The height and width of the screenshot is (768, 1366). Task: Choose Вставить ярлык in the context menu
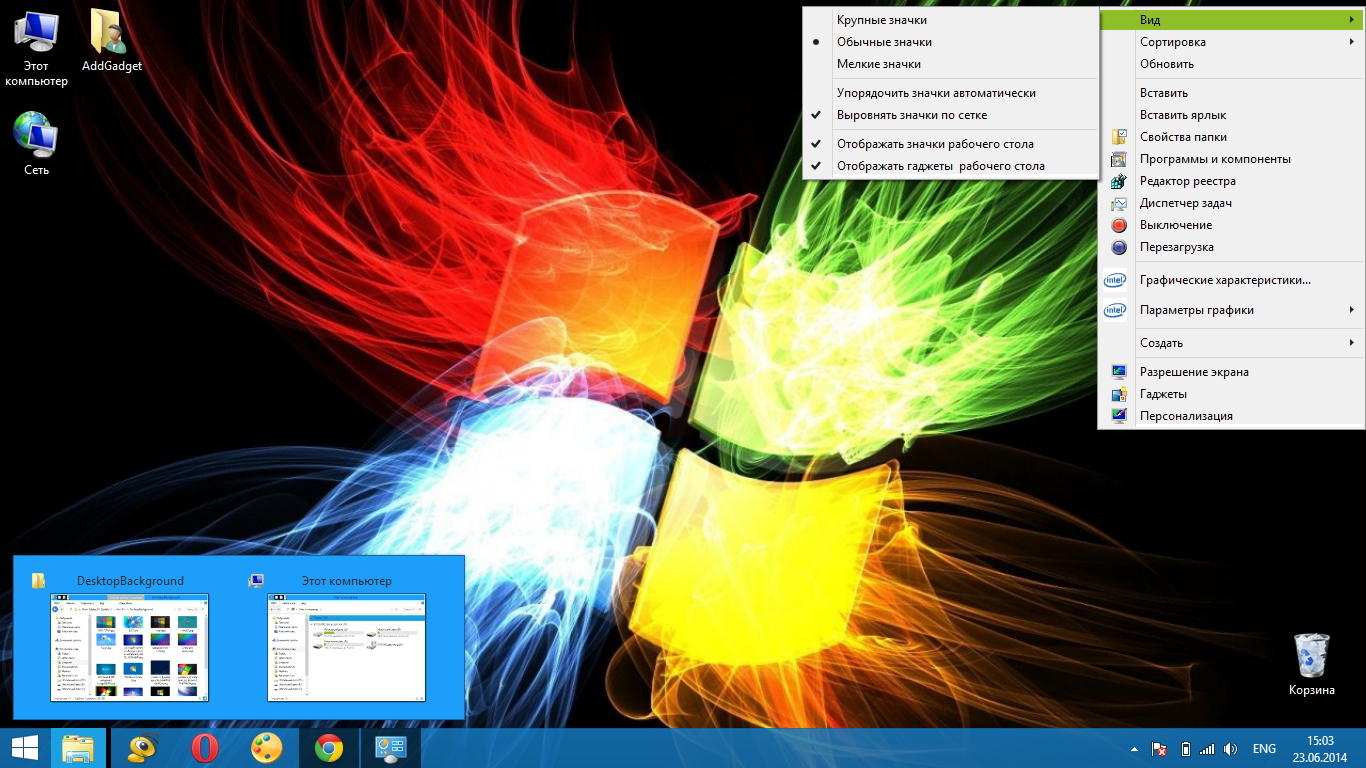[1231, 115]
